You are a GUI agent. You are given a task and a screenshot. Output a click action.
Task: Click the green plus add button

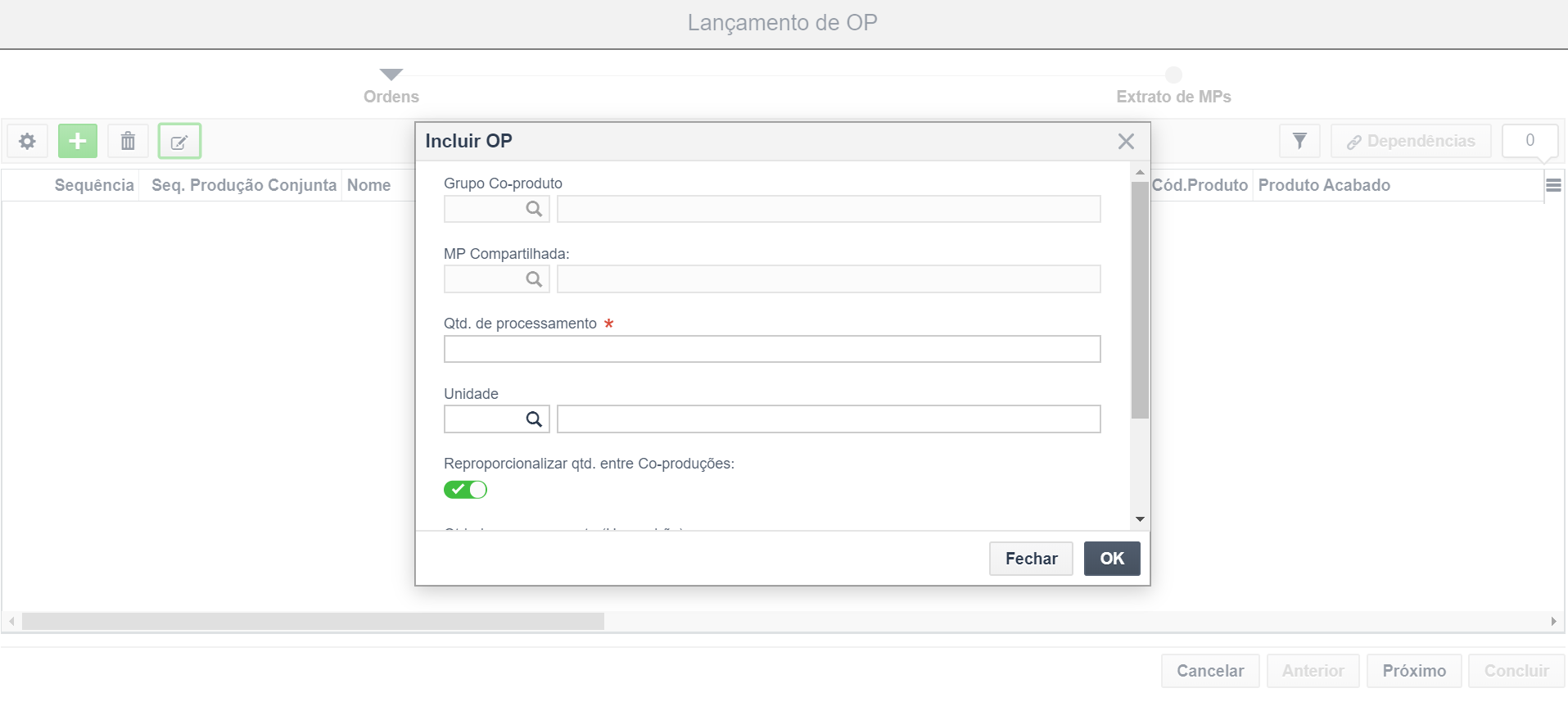click(x=78, y=141)
